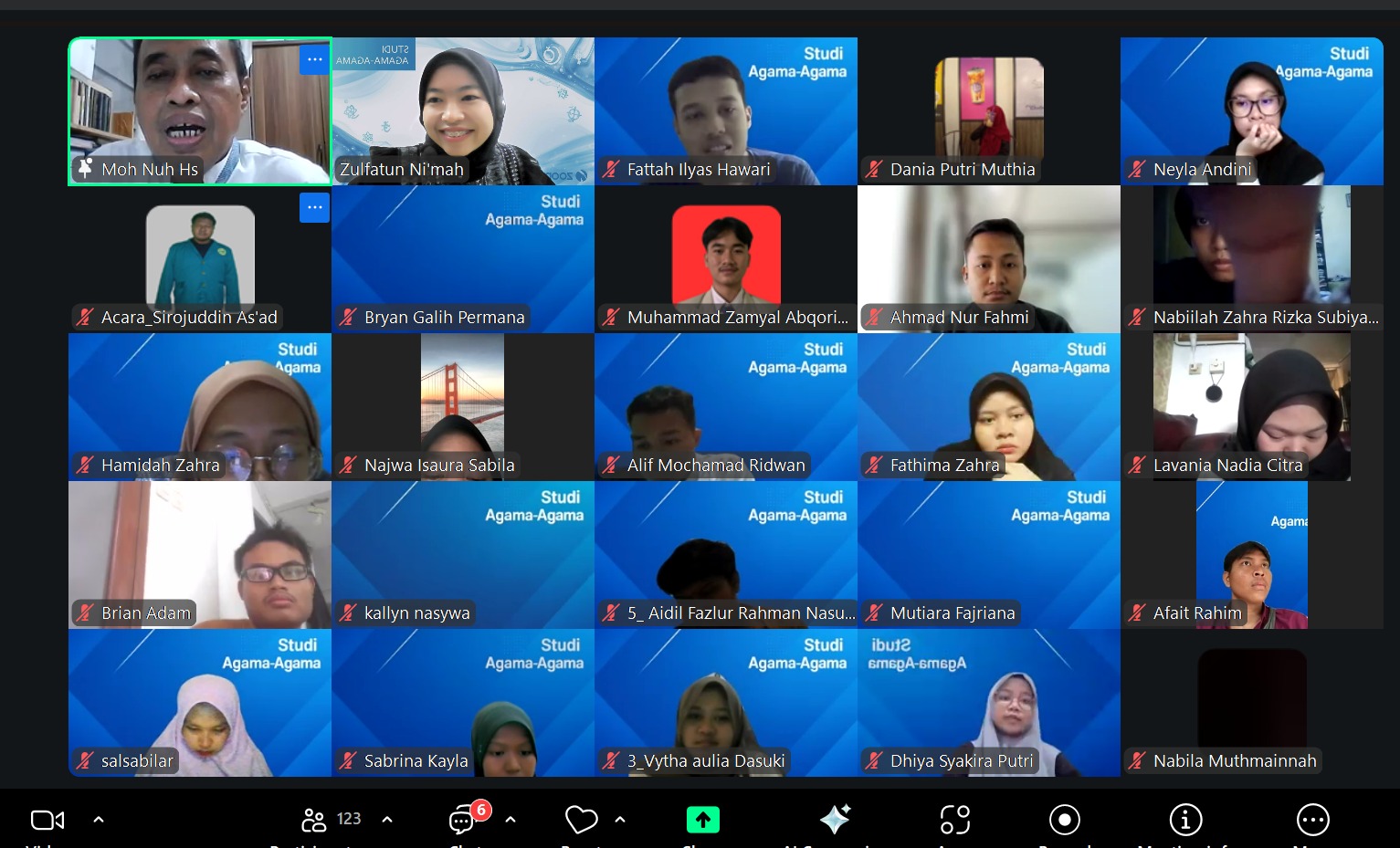Open the three-dot menu on Moh Nuh Hs's video
The width and height of the screenshot is (1400, 848).
pyautogui.click(x=314, y=60)
